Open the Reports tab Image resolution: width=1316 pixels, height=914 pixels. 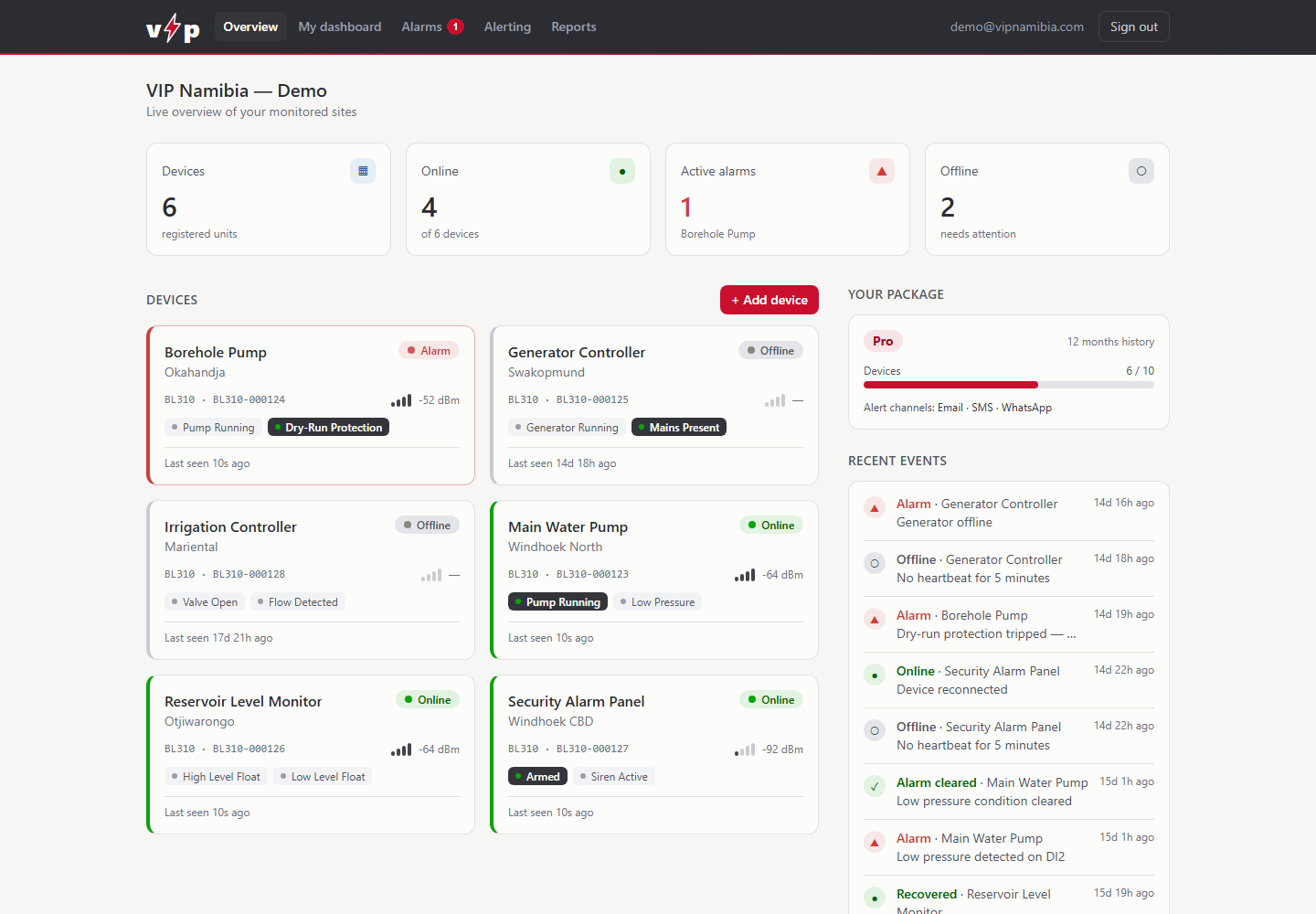574,27
